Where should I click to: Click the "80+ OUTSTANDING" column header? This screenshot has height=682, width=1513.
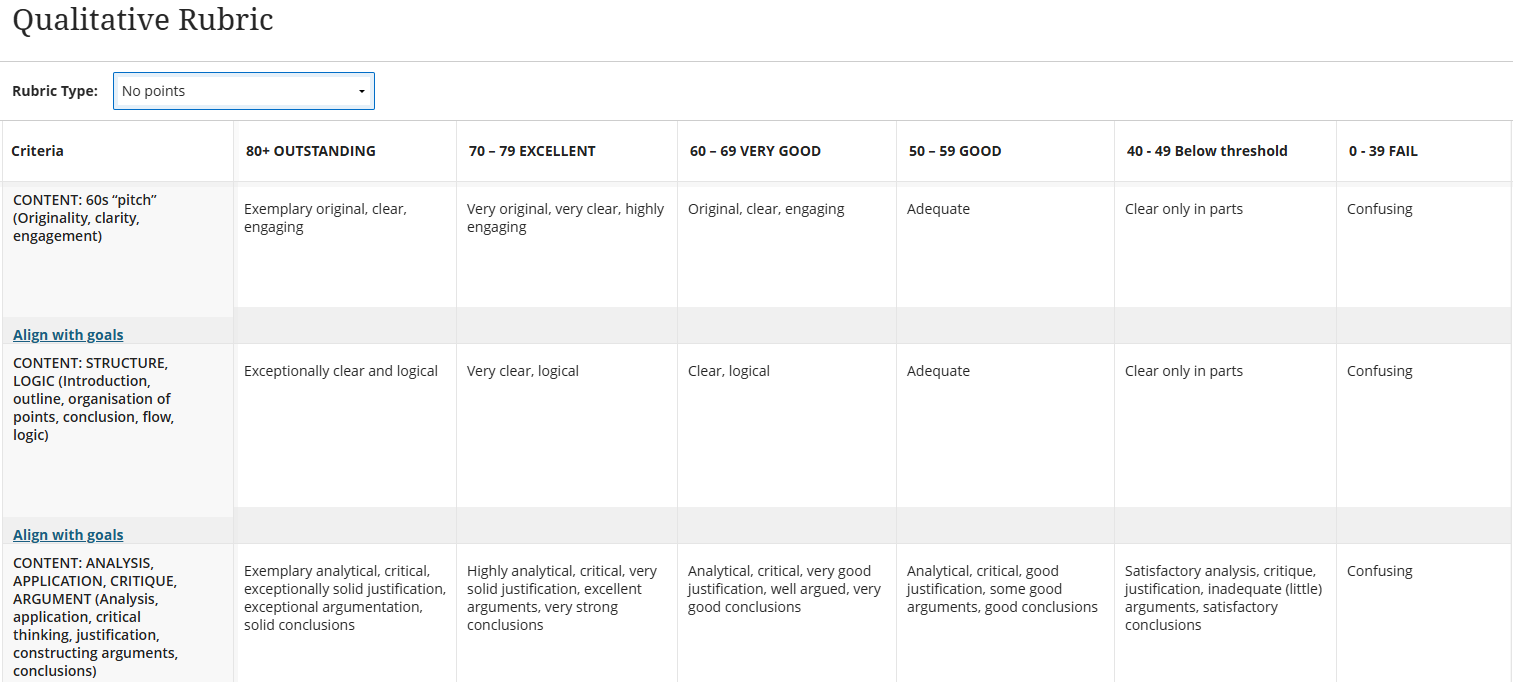pyautogui.click(x=311, y=151)
